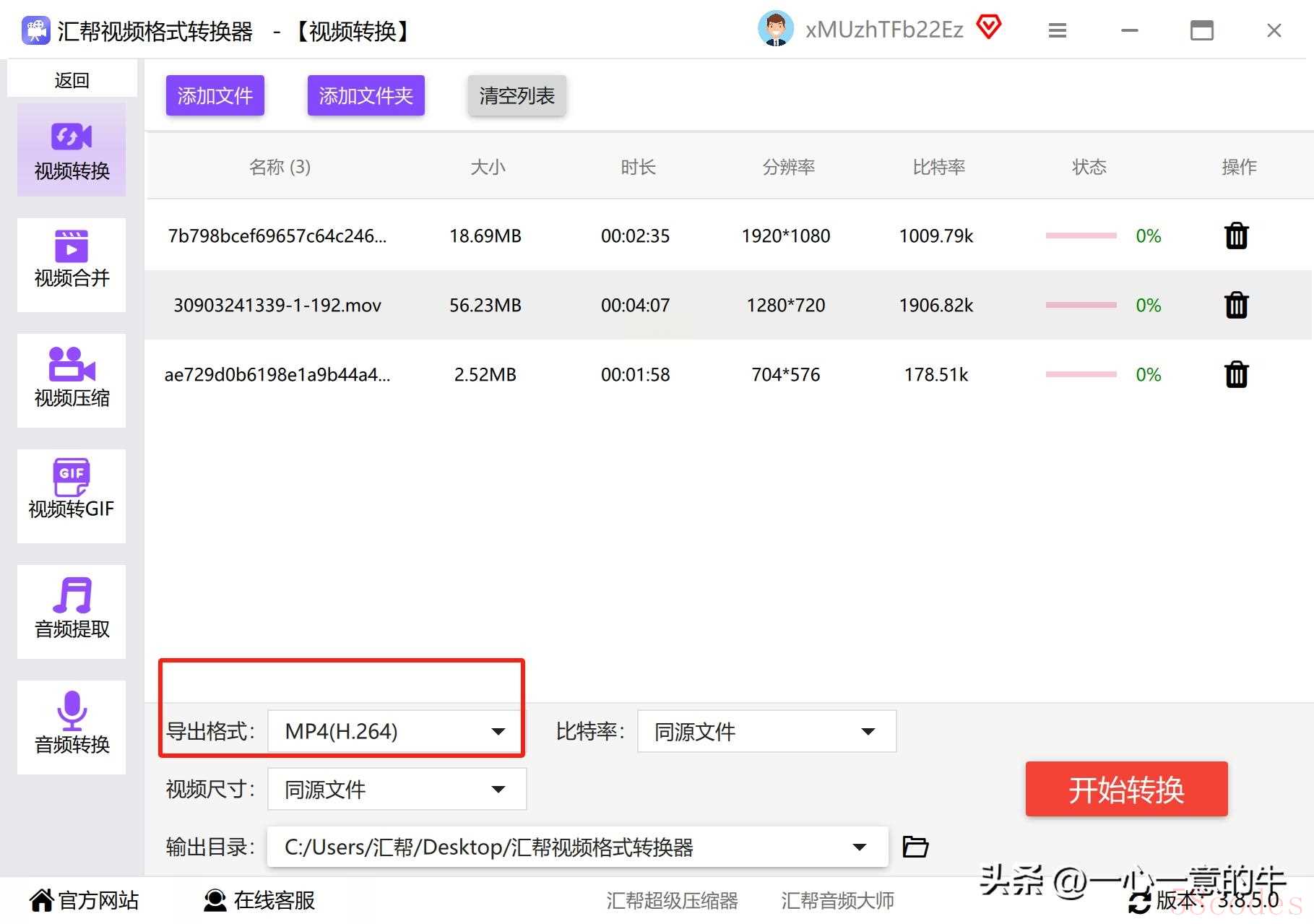Click the 添加文件 button
Image resolution: width=1314 pixels, height=924 pixels.
tap(215, 95)
